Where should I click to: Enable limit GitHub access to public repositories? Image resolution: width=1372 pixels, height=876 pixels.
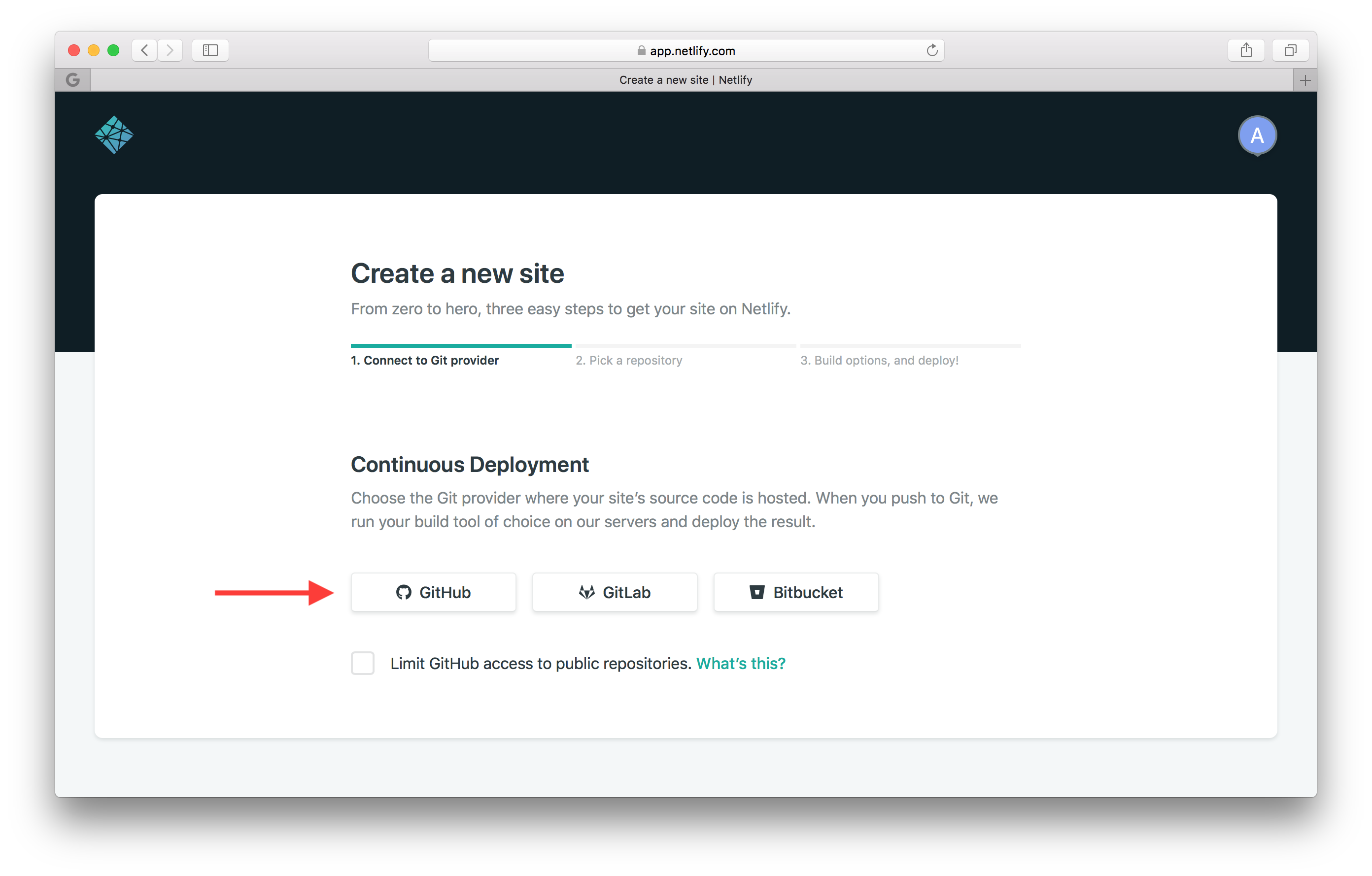coord(362,663)
